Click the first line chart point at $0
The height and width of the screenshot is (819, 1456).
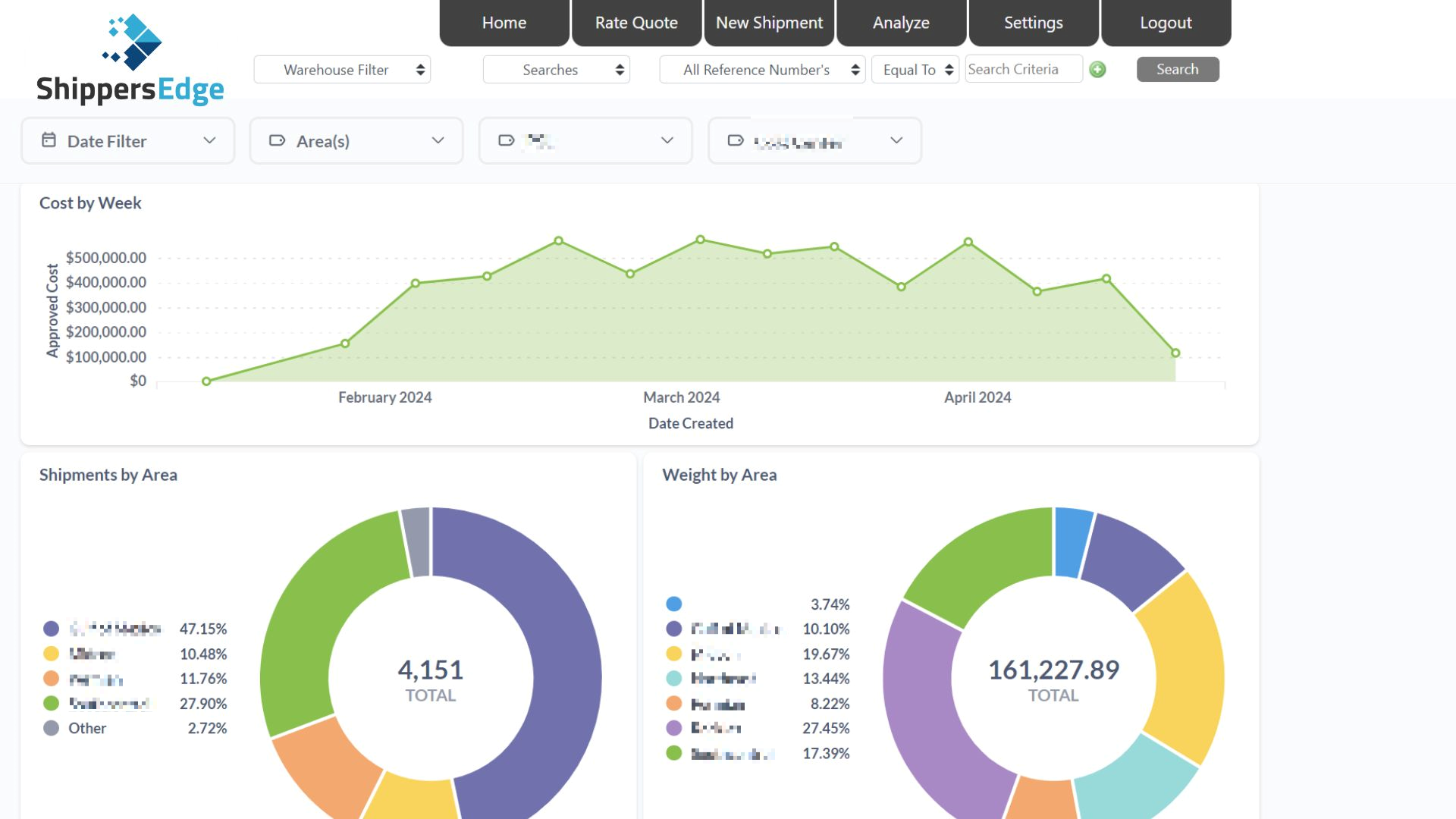(206, 381)
